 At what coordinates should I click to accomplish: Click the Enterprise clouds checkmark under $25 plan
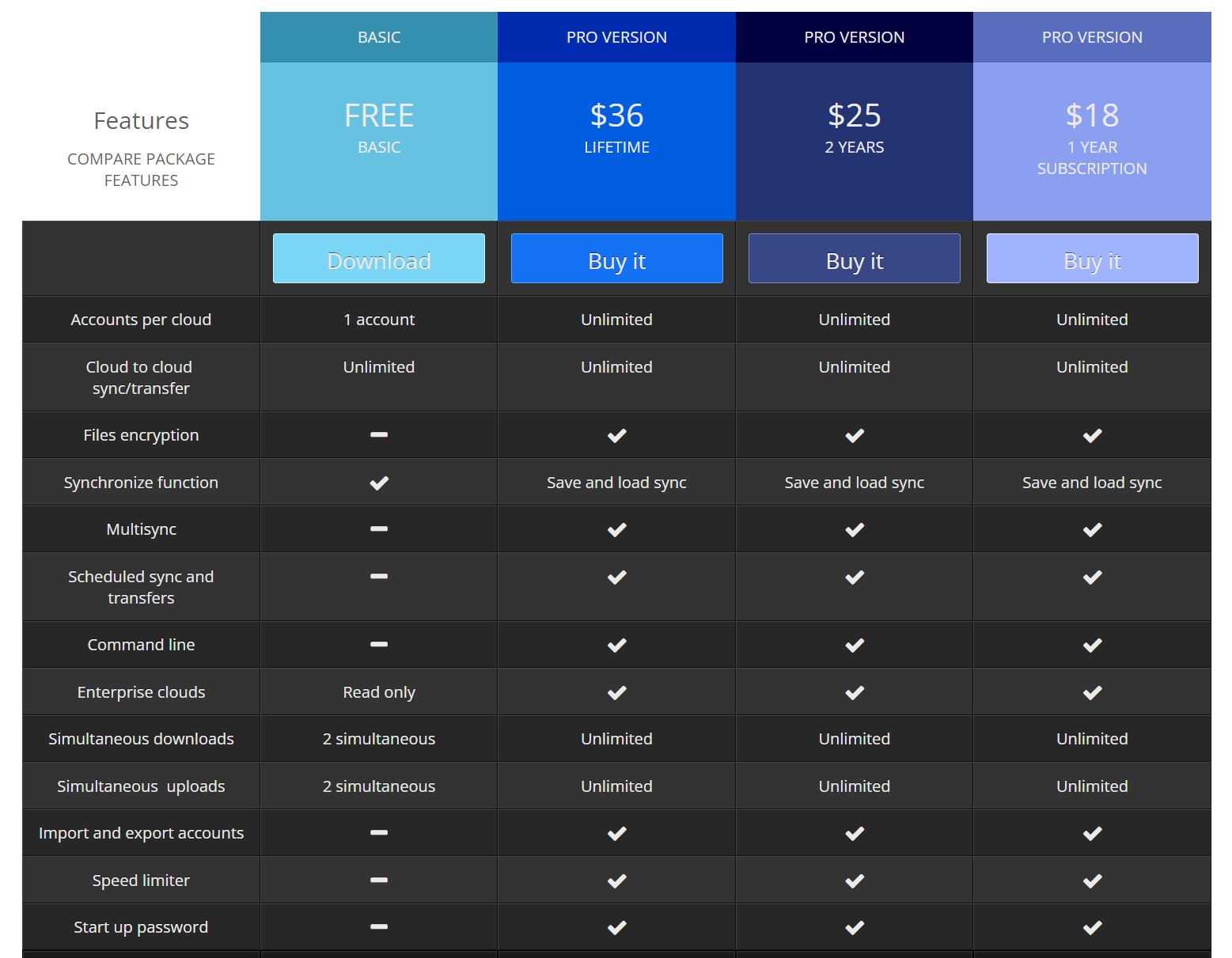click(x=855, y=692)
